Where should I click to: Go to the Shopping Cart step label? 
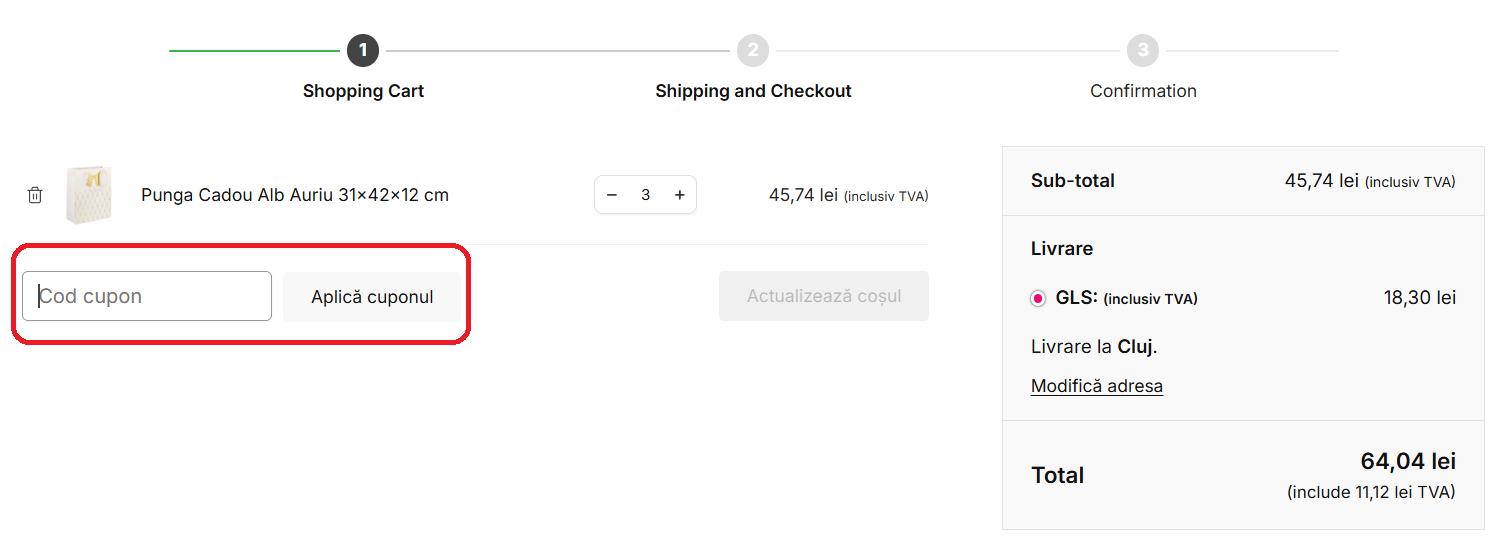363,91
